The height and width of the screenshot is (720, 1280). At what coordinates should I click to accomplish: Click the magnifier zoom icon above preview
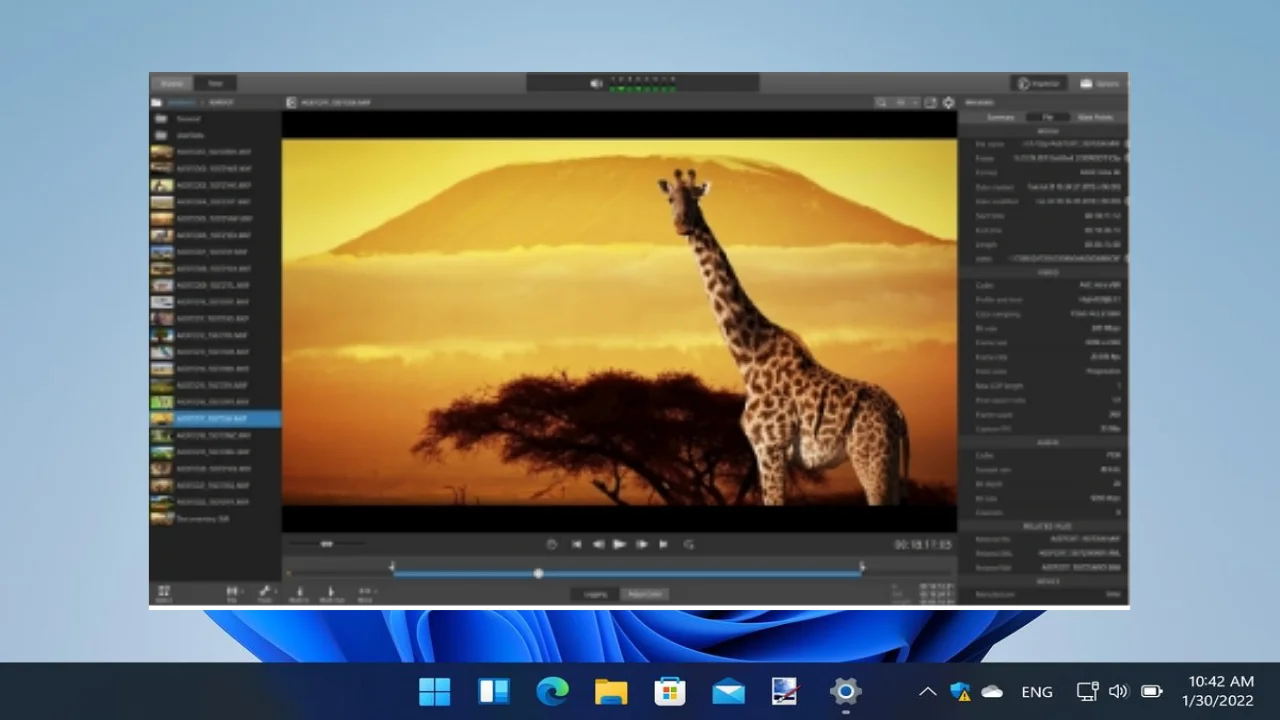click(x=881, y=102)
